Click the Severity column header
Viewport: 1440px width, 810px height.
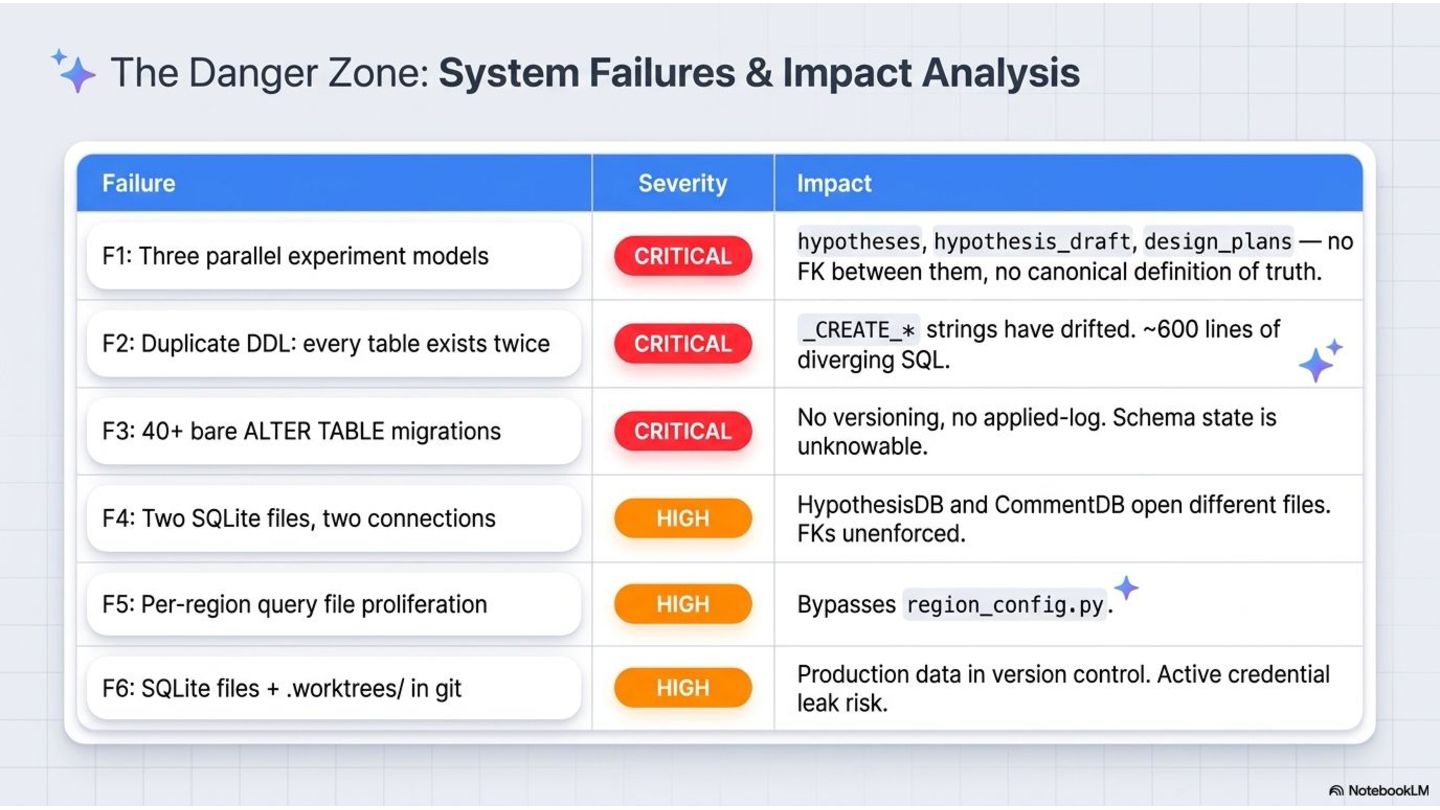[683, 183]
